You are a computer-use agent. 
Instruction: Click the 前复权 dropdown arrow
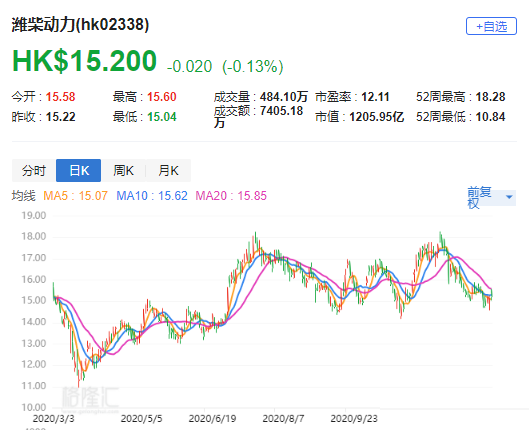(x=509, y=197)
